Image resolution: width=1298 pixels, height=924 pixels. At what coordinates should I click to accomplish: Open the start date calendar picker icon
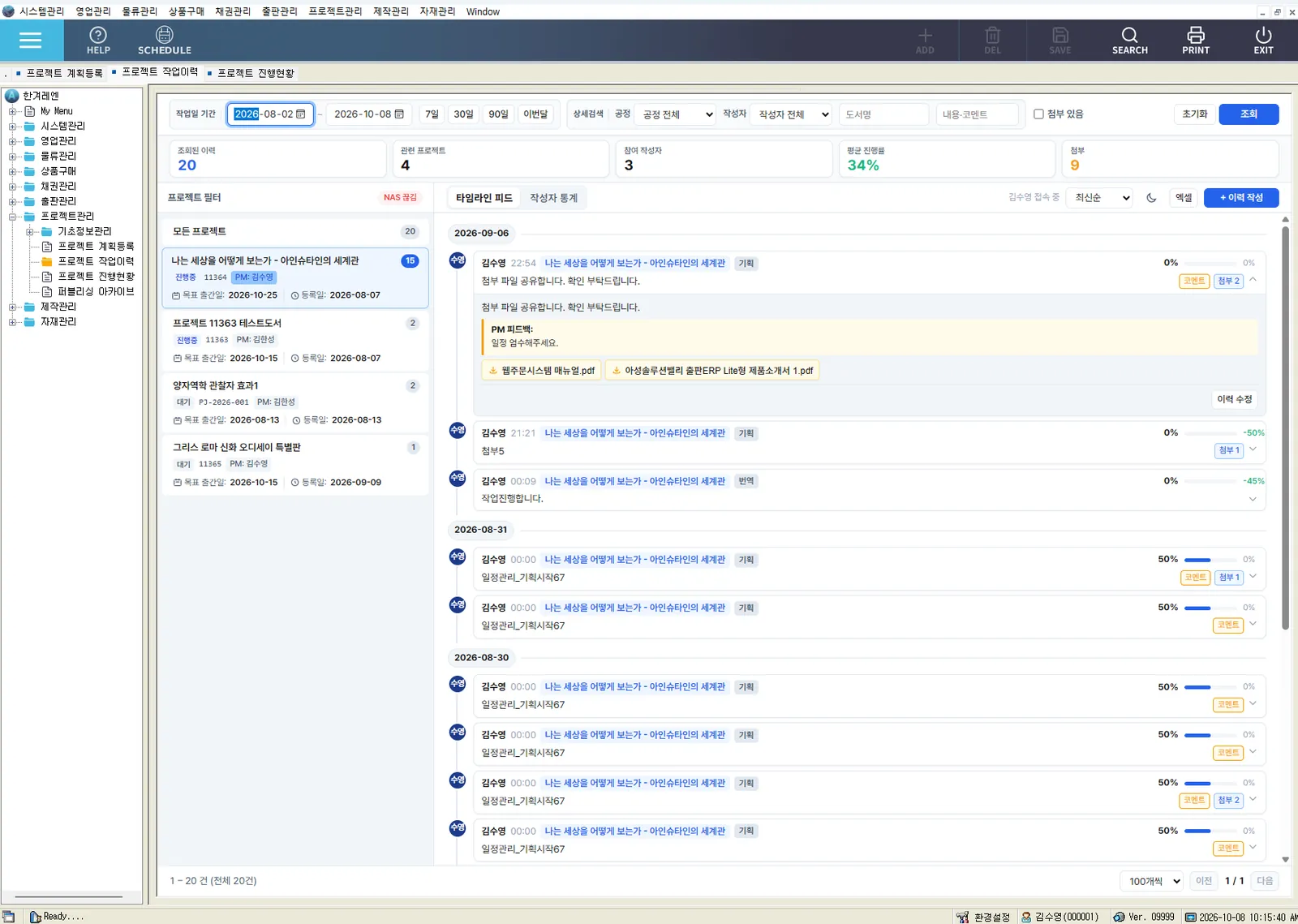[x=301, y=114]
